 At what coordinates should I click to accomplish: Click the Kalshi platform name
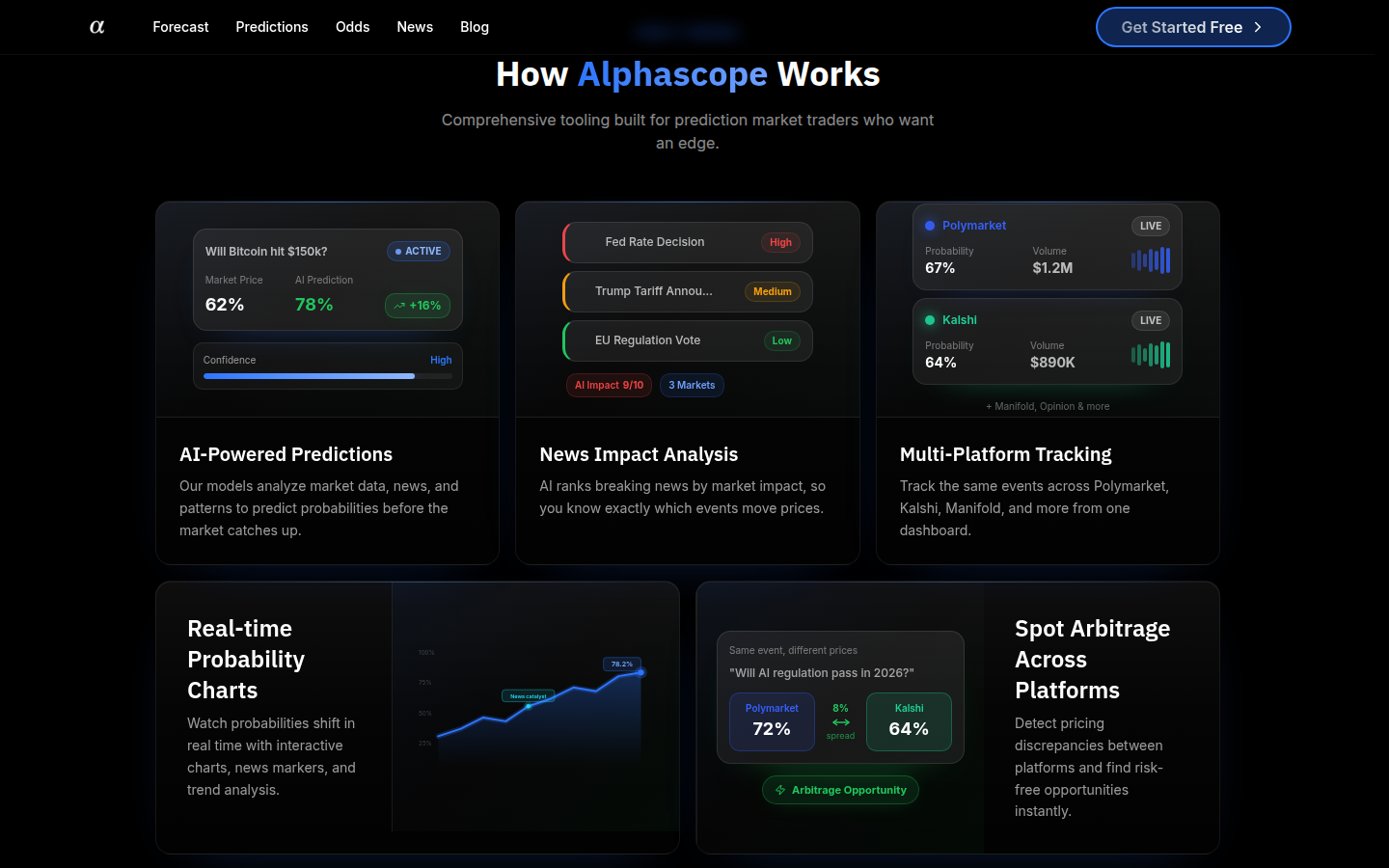click(960, 320)
